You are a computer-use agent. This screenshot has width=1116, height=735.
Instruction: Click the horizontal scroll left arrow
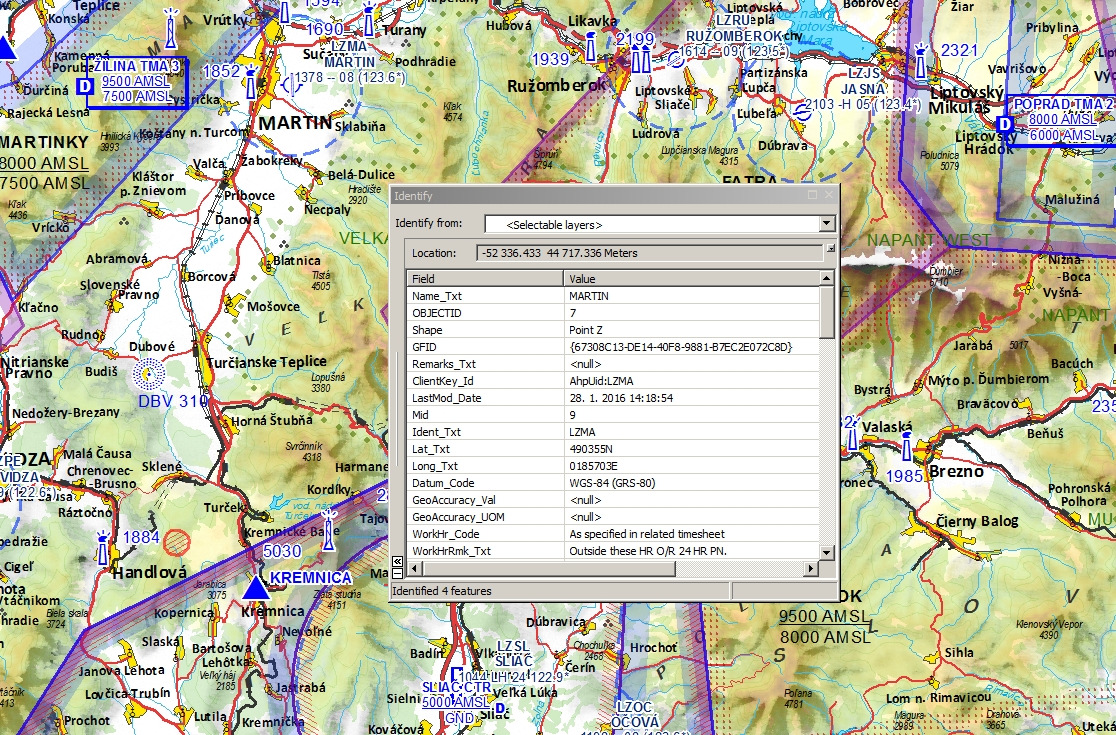pos(414,568)
